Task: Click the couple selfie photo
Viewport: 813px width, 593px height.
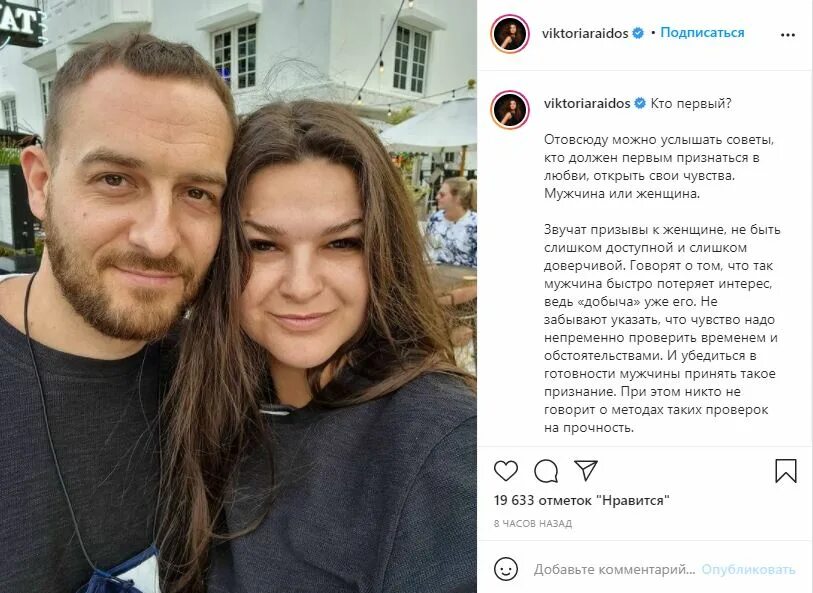Action: tap(239, 296)
